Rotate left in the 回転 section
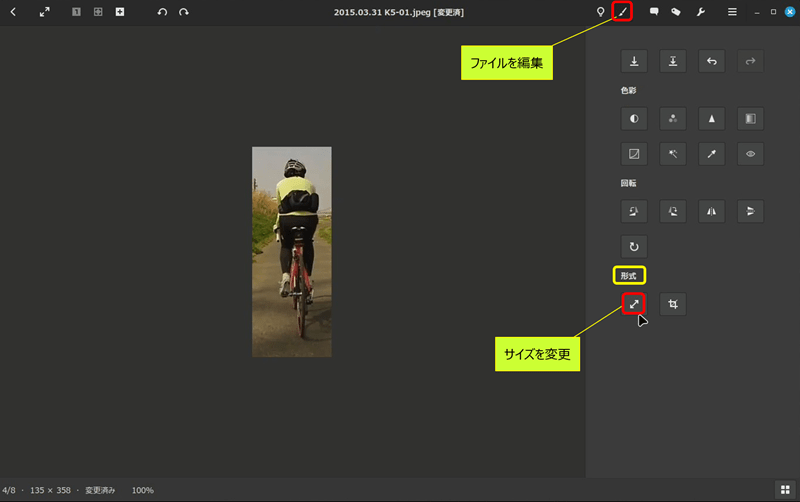Screen dimensions: 800x502 click(x=634, y=211)
